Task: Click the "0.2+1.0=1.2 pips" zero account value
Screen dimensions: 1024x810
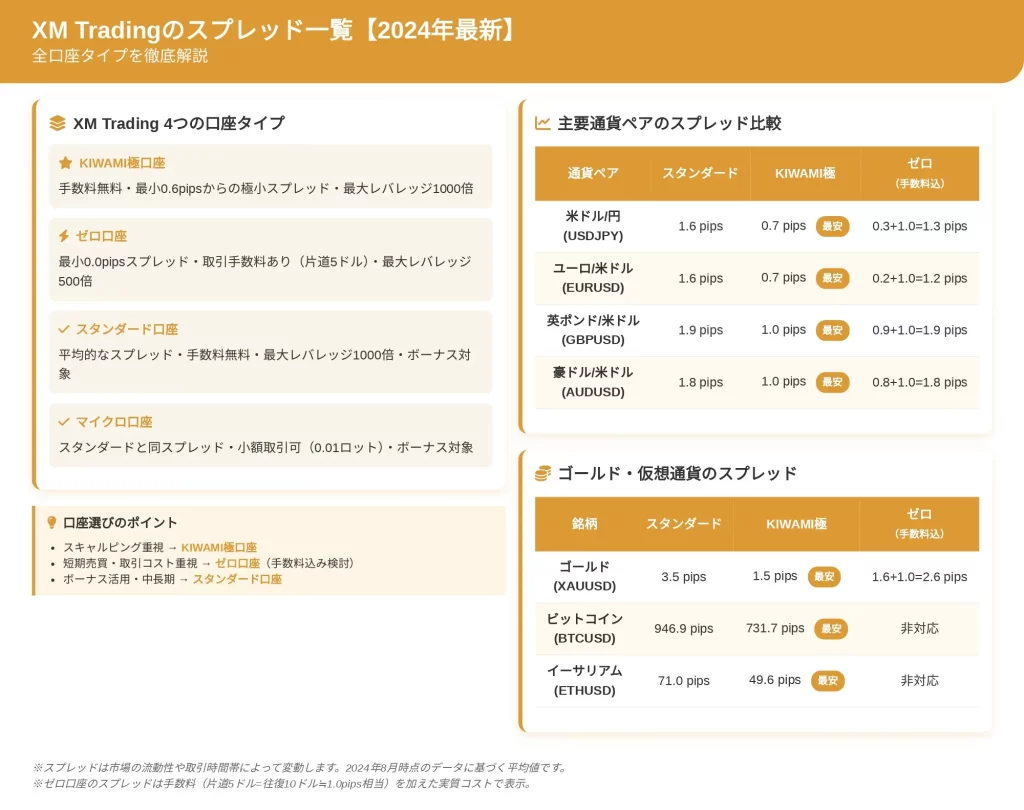Action: [x=920, y=278]
